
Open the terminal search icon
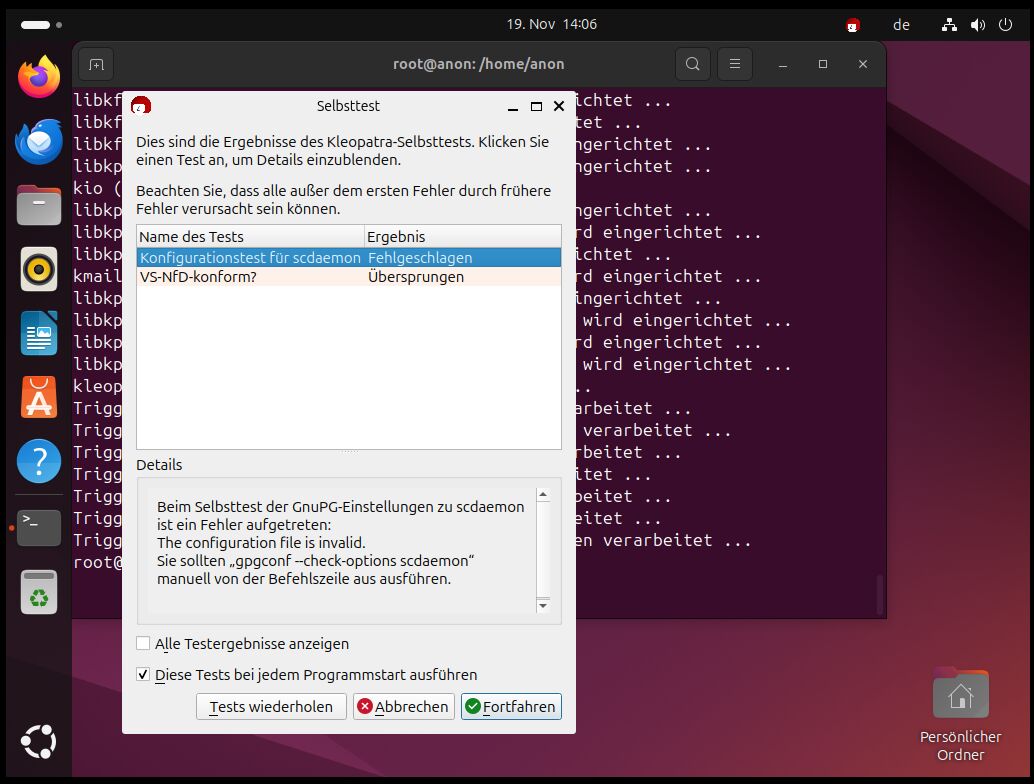(692, 64)
